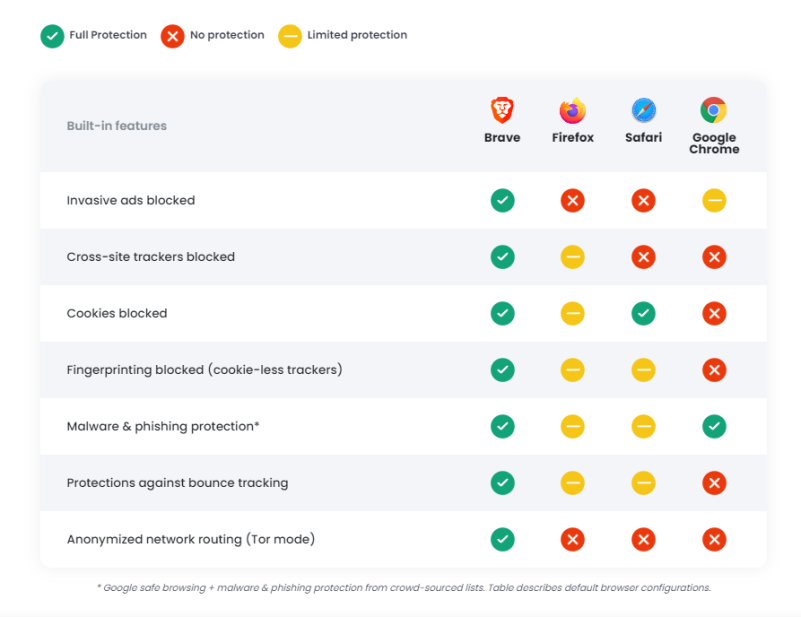
Task: Click Safari's red X for Invasive ads blocked
Action: 644,200
